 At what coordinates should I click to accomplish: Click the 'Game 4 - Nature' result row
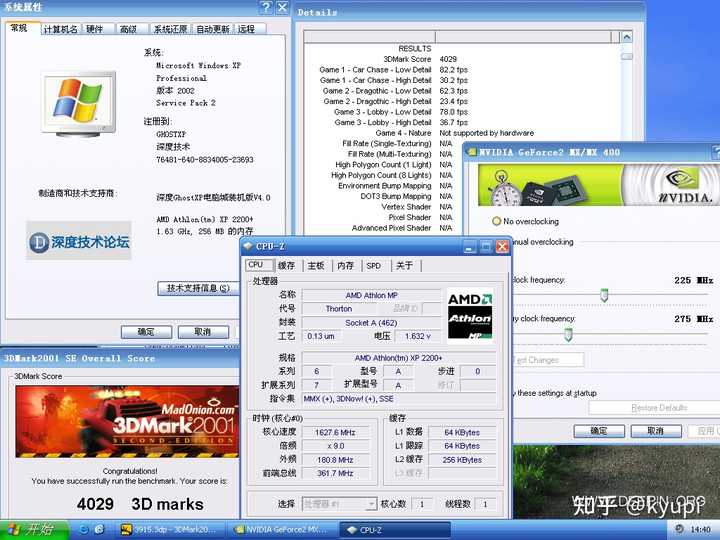[x=455, y=133]
